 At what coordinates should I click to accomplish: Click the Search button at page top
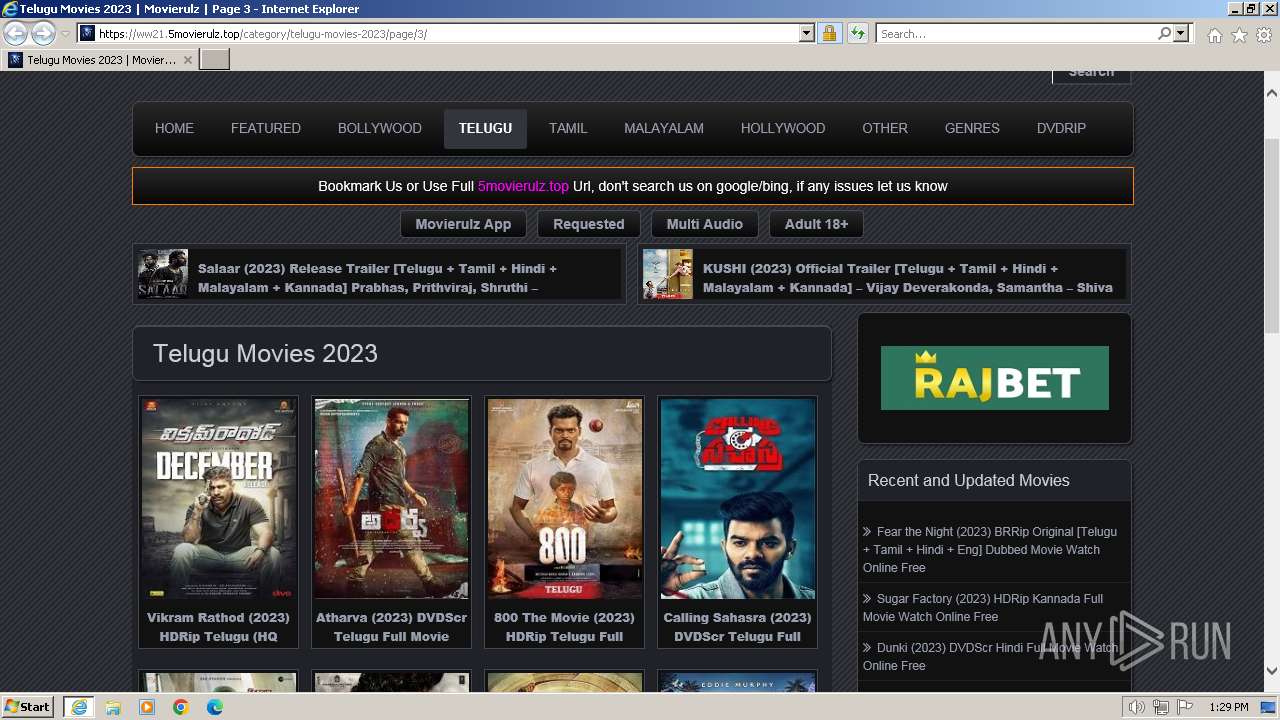point(1091,74)
